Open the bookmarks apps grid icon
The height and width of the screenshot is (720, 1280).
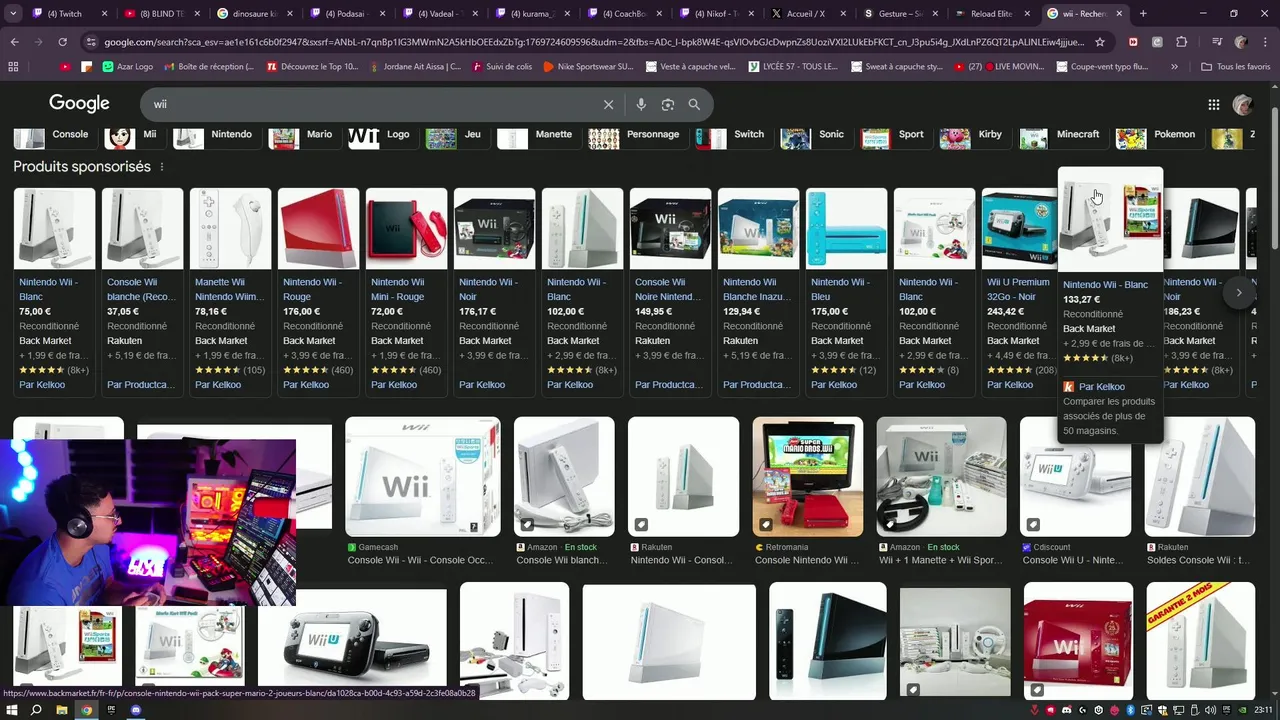[13, 66]
